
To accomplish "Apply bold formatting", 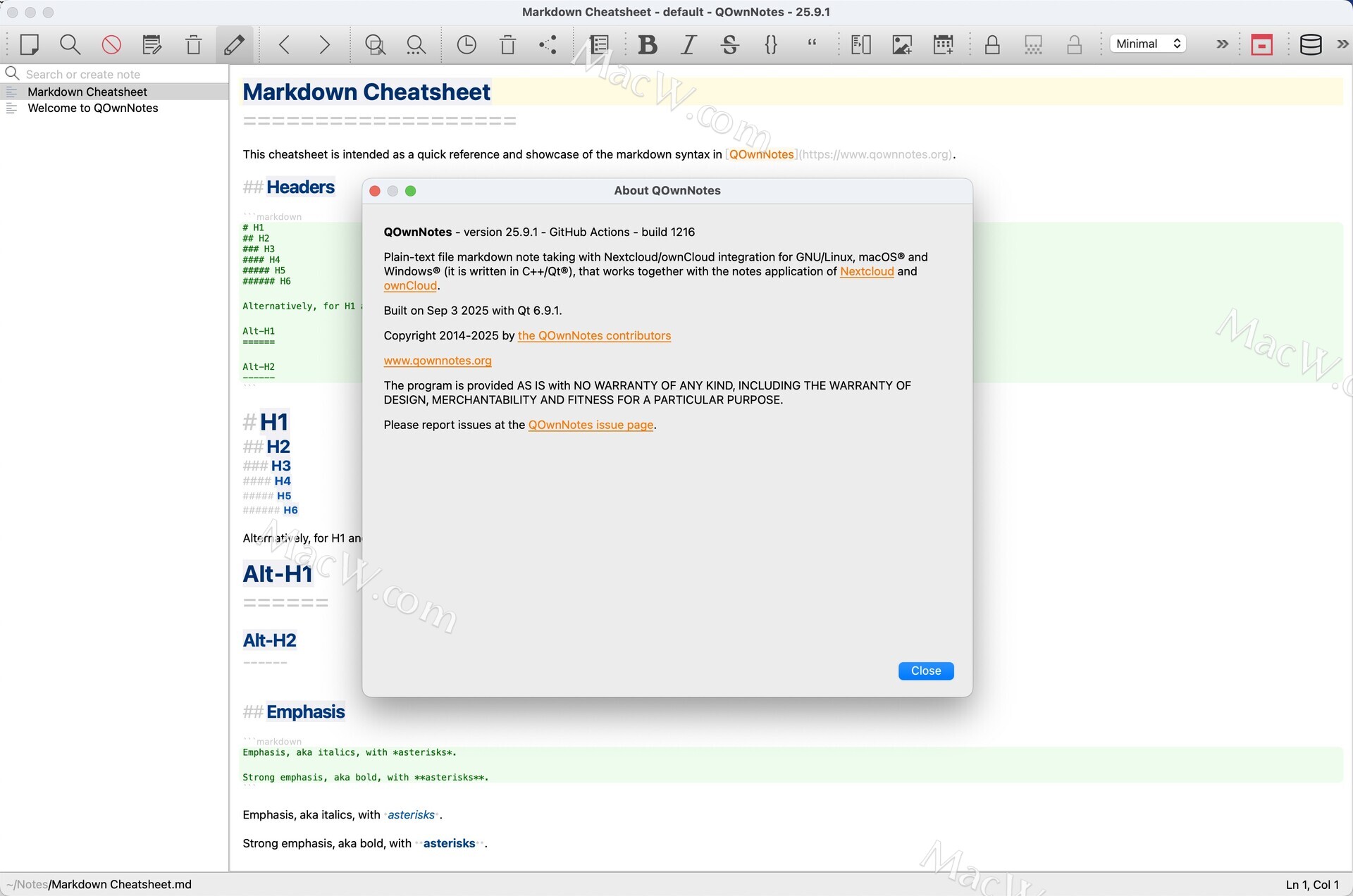I will (x=648, y=44).
